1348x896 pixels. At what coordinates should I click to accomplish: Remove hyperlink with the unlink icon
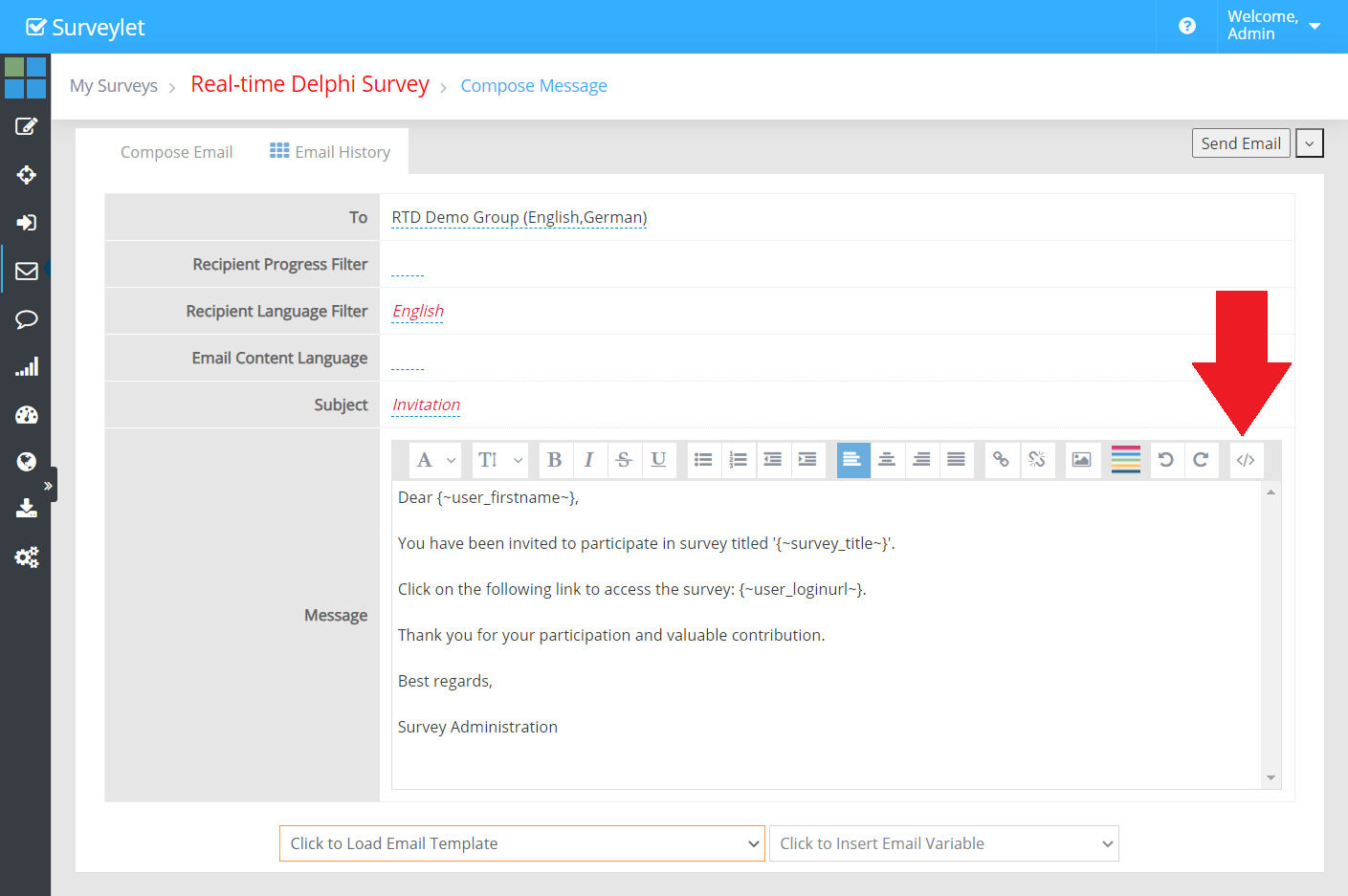(x=1036, y=460)
